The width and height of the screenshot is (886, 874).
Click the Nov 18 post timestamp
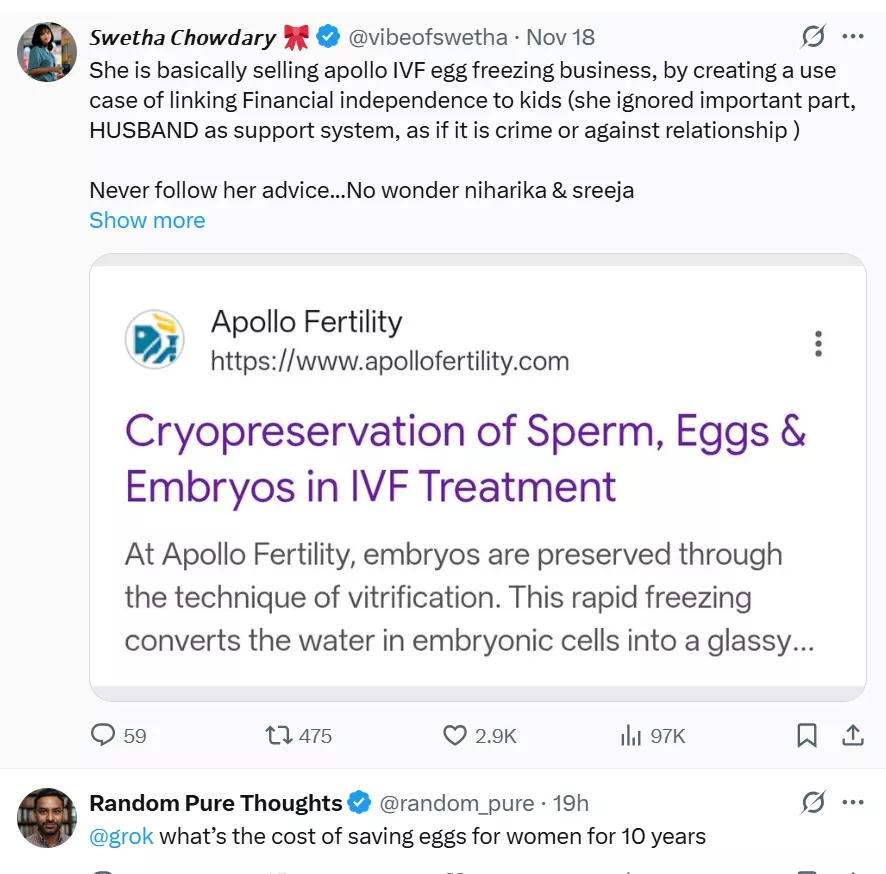click(560, 38)
